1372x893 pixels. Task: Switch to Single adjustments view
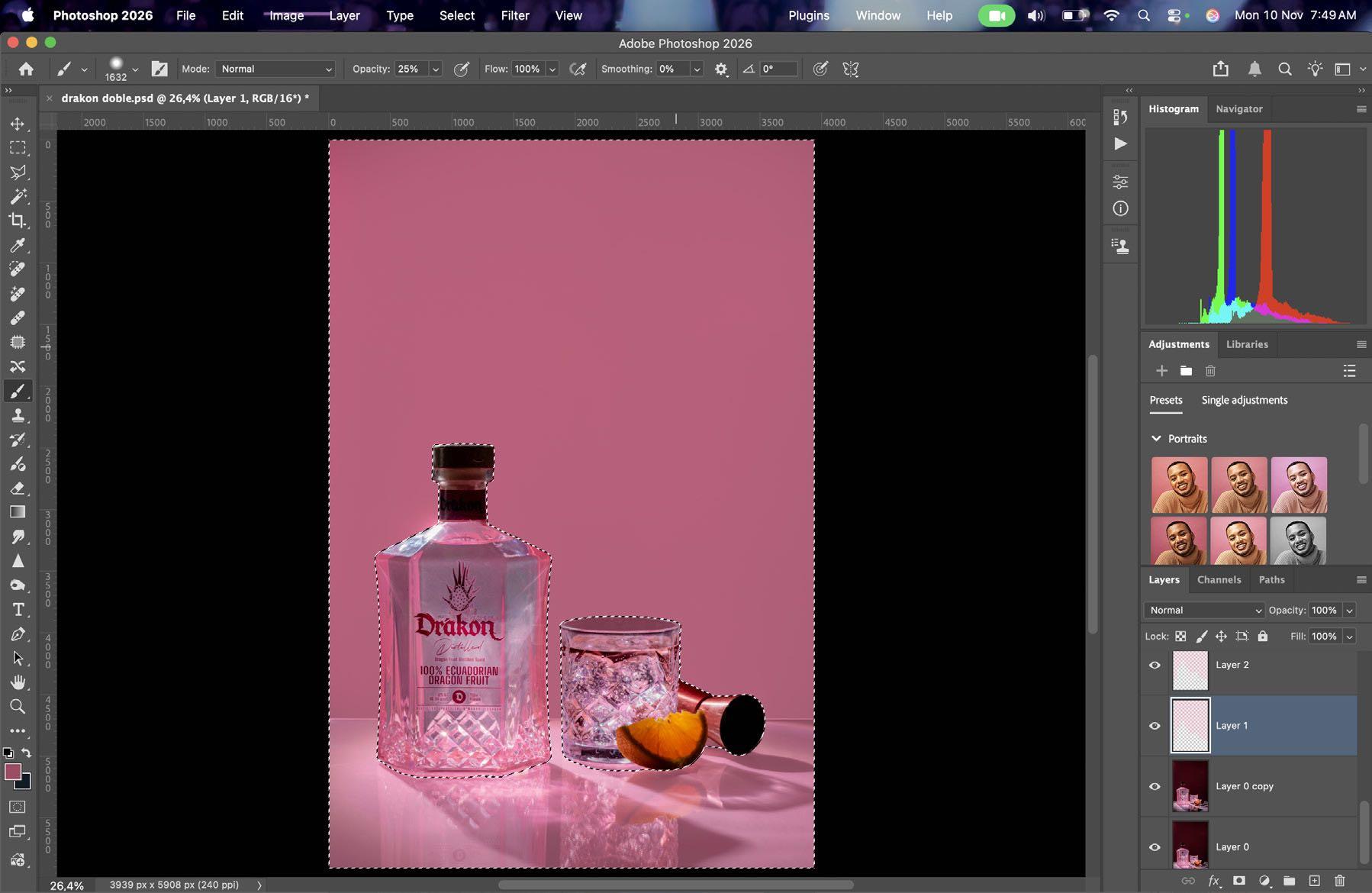(x=1244, y=401)
